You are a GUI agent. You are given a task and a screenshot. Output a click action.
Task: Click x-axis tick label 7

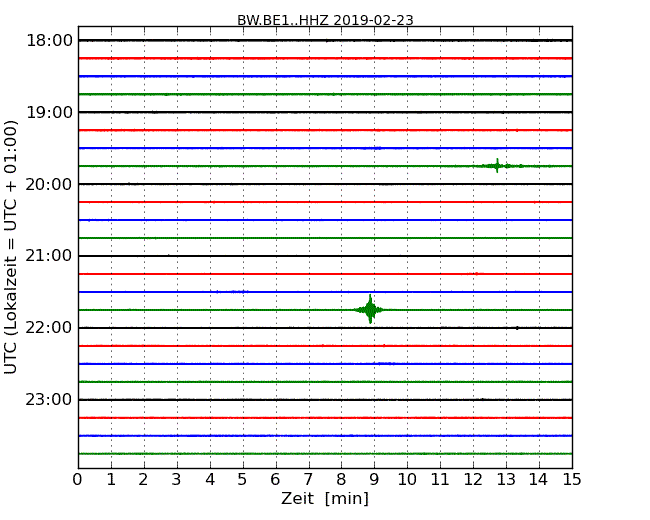pyautogui.click(x=308, y=479)
